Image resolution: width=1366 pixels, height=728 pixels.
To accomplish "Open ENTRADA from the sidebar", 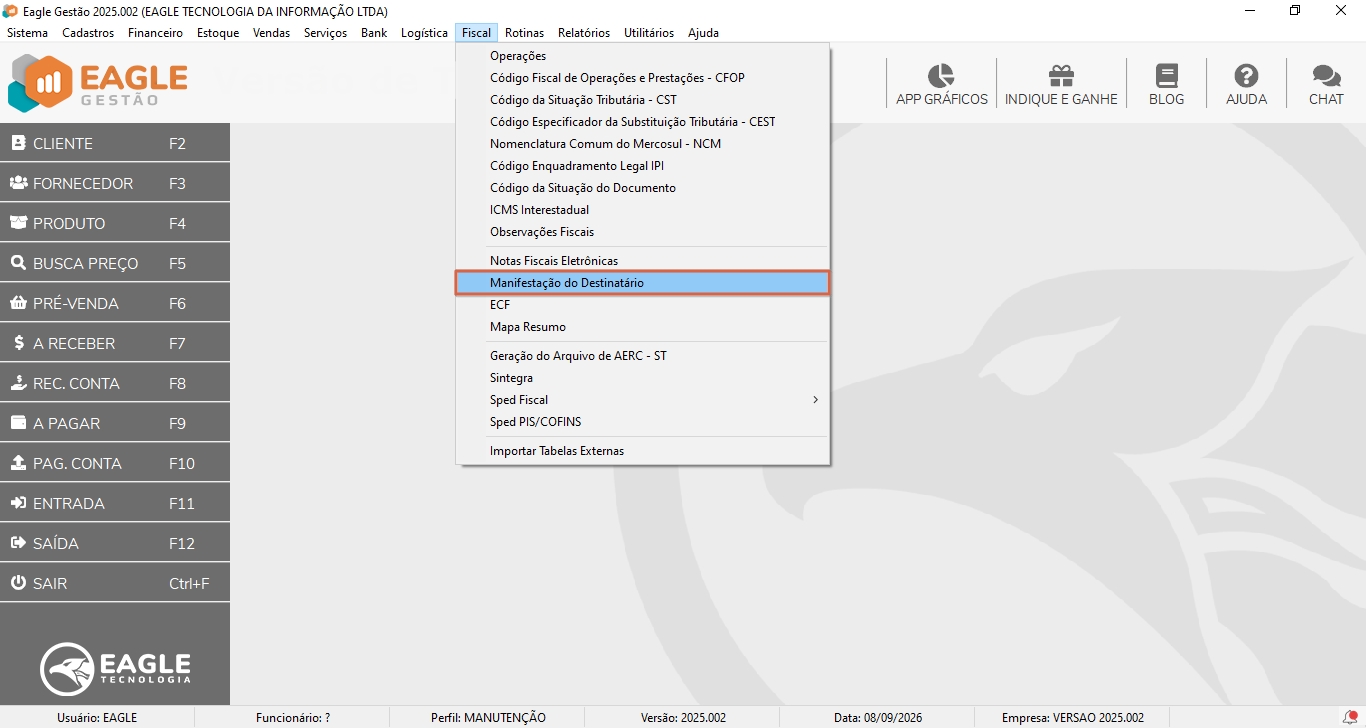I will 115,503.
